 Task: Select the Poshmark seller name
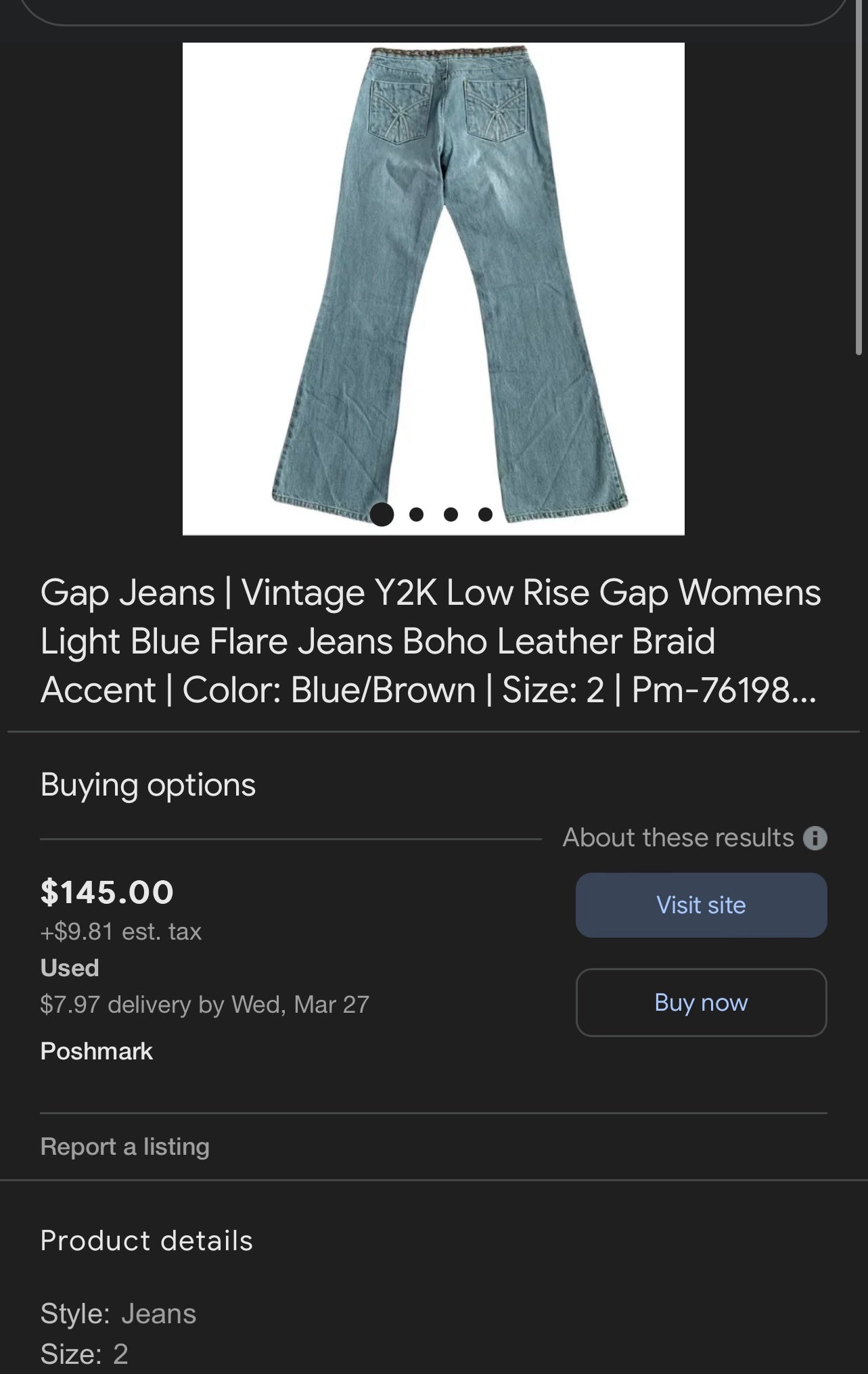pos(96,1051)
